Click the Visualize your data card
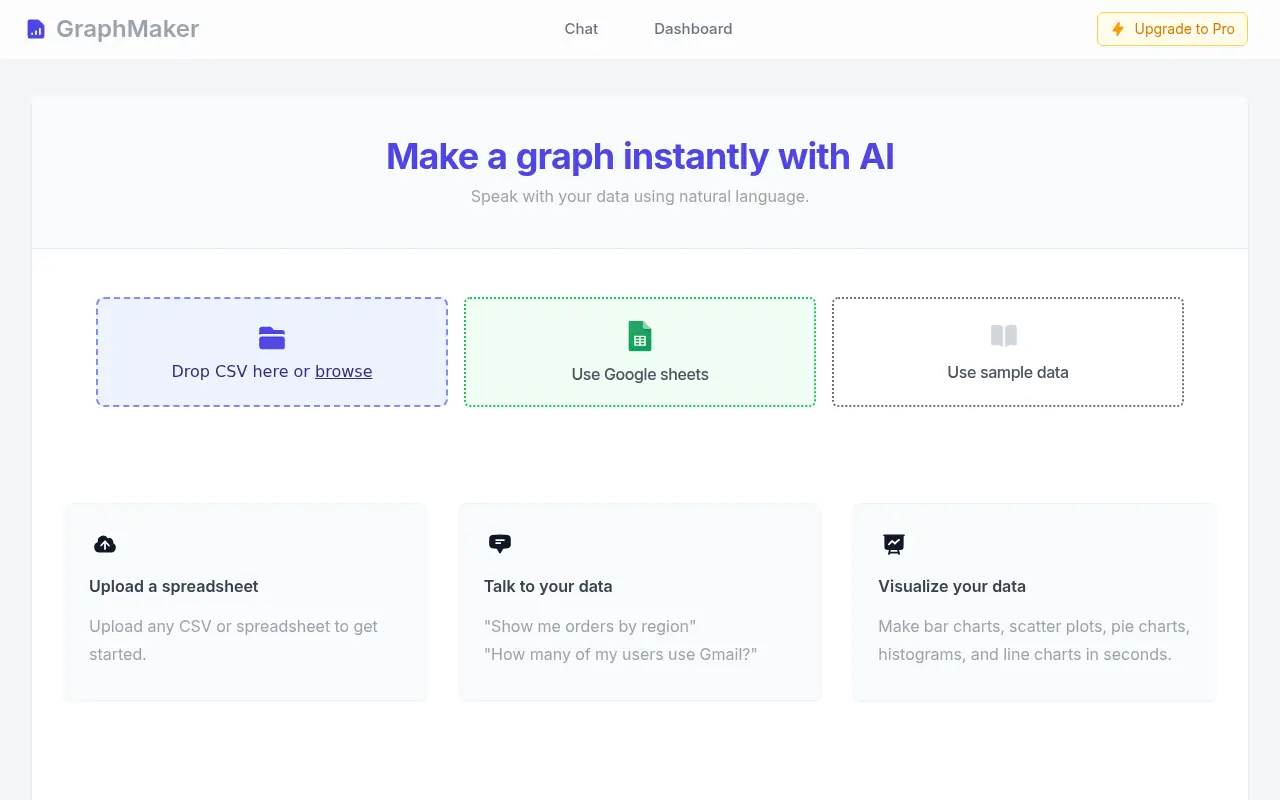Screen dimensions: 1280x800 click(x=1033, y=602)
